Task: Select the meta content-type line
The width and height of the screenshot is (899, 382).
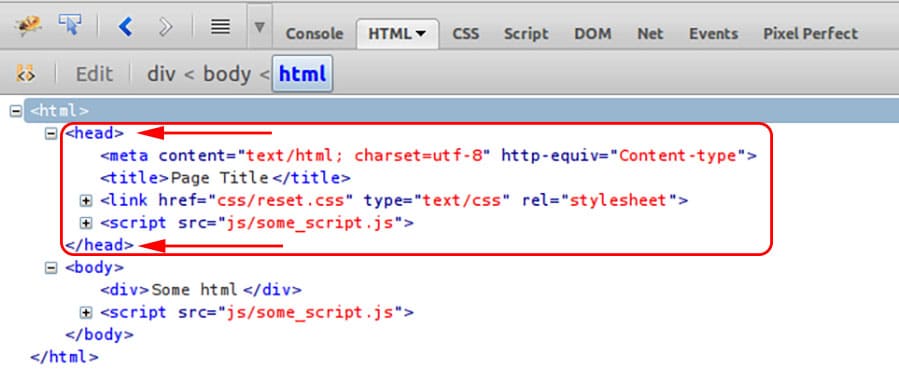Action: (x=428, y=155)
